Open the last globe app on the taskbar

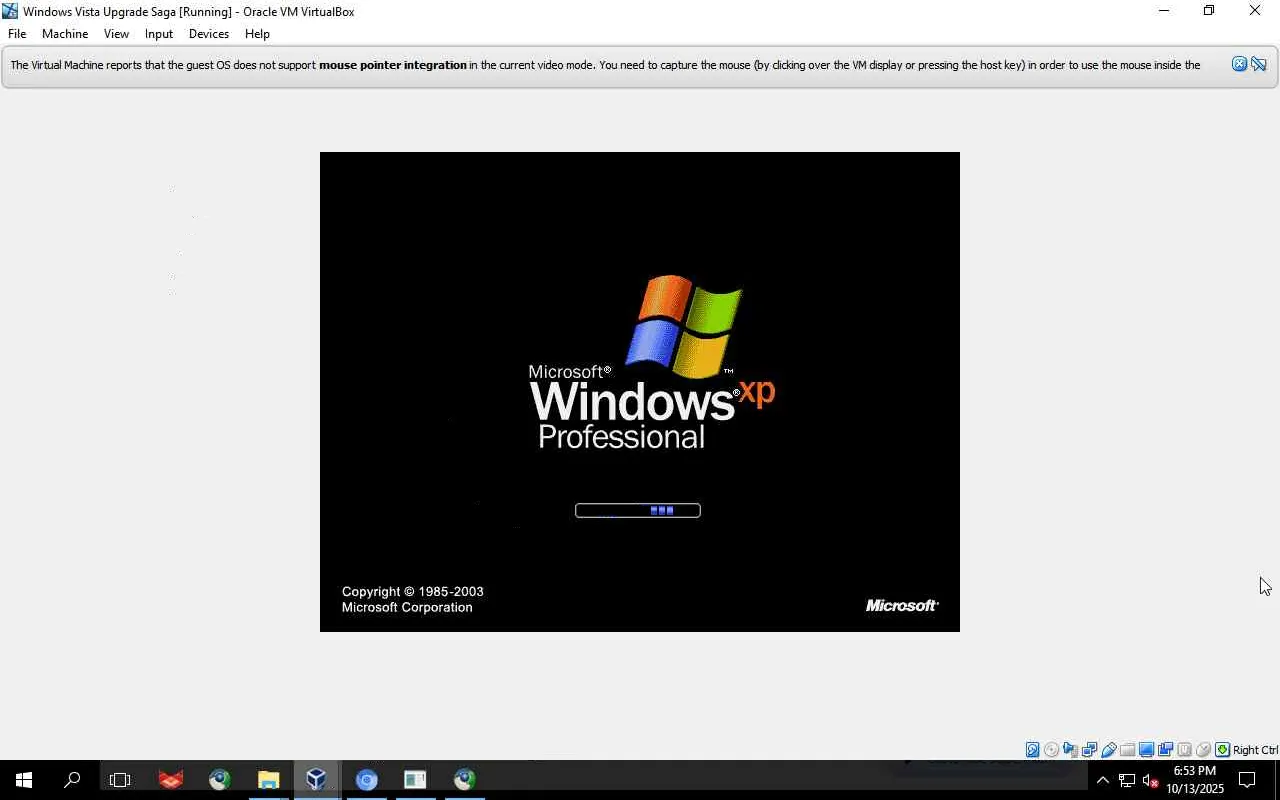(x=464, y=780)
